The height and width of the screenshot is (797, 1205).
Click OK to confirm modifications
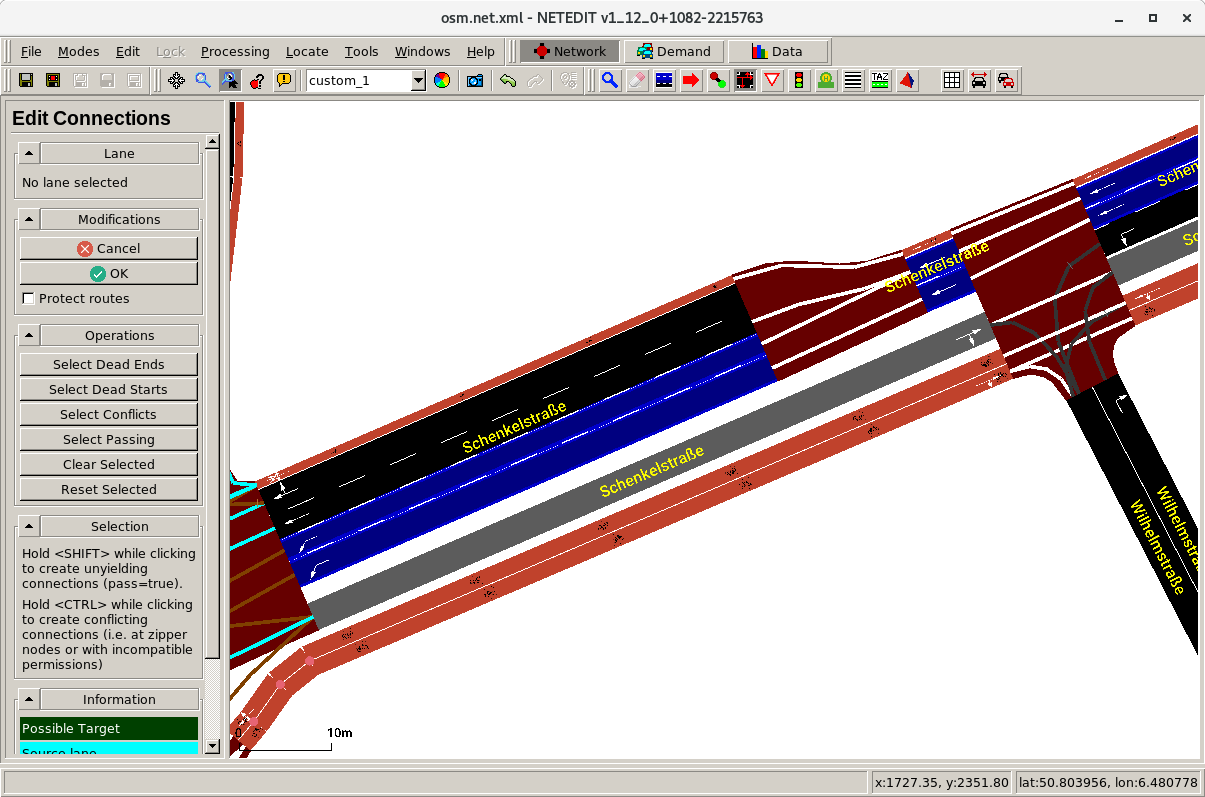[109, 274]
